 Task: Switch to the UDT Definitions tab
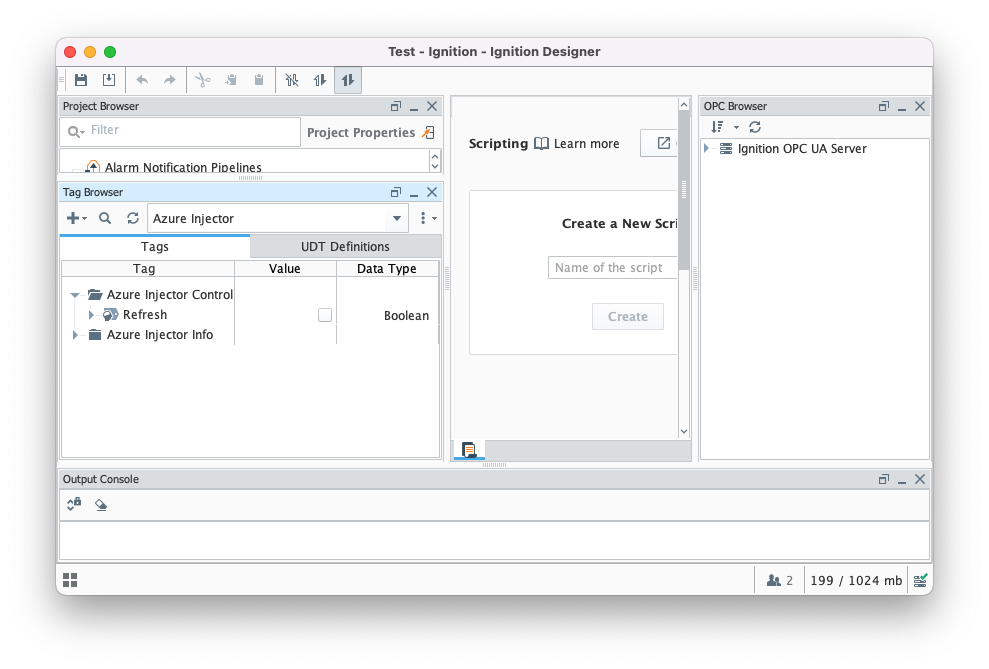coord(345,246)
